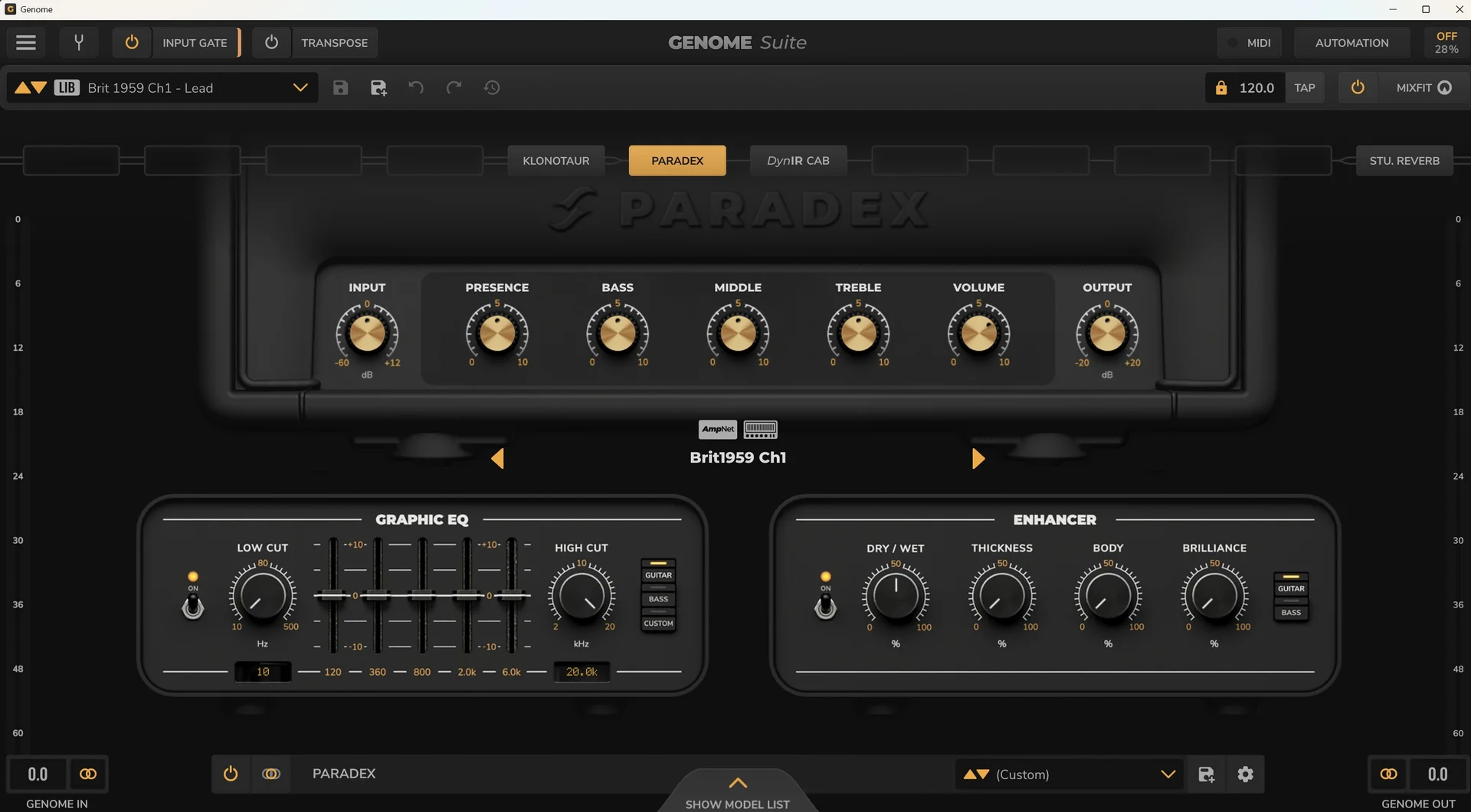Open the hamburger main menu
This screenshot has width=1471, height=812.
click(x=26, y=43)
